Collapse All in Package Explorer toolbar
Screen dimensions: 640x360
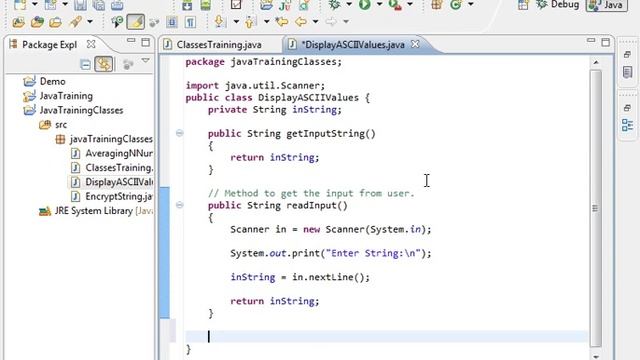pos(85,64)
